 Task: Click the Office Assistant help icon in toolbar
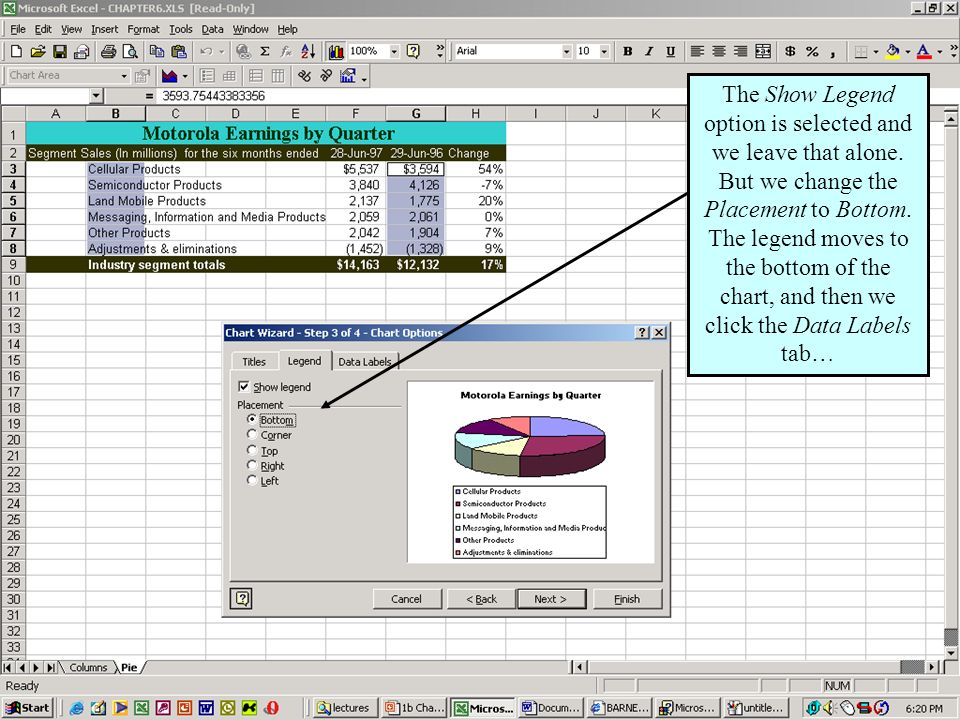(413, 52)
